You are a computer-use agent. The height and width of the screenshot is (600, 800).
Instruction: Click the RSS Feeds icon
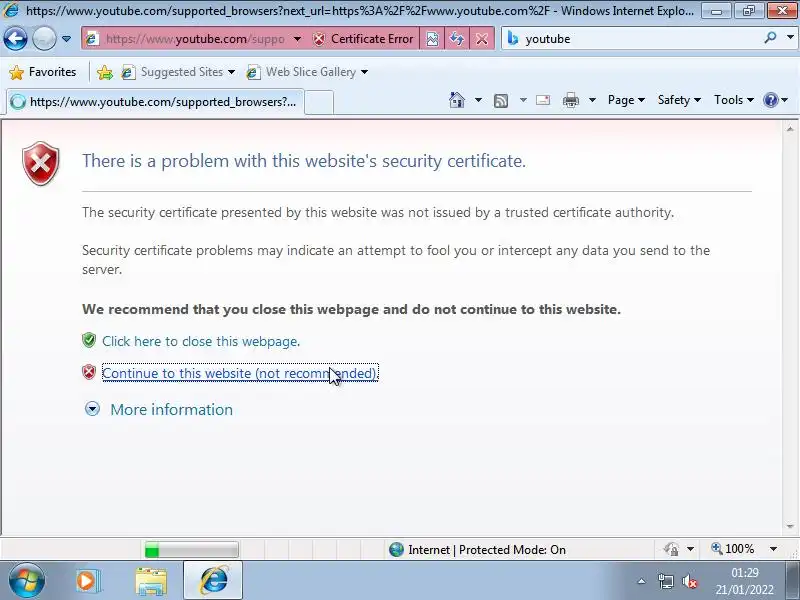click(x=501, y=101)
